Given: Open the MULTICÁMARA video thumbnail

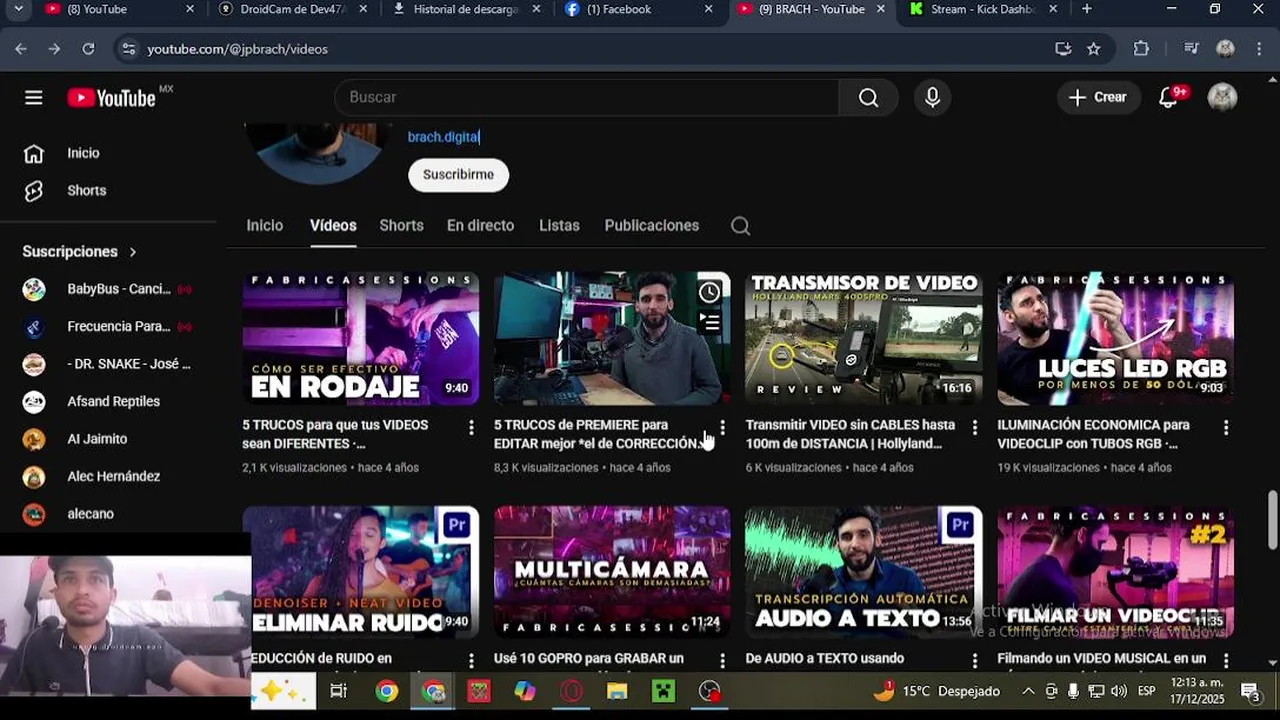Looking at the screenshot, I should [x=612, y=572].
